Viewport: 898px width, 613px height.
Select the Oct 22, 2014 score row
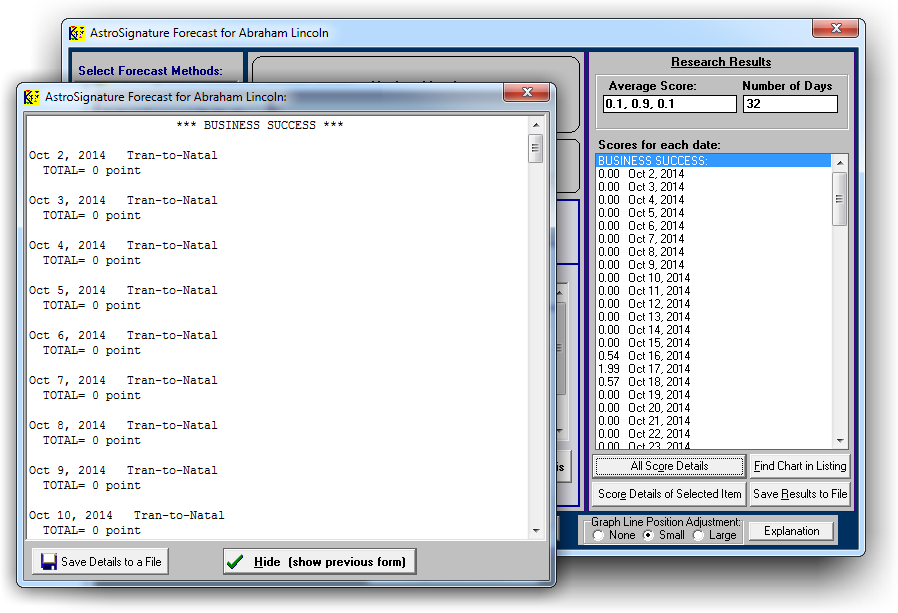coord(714,434)
